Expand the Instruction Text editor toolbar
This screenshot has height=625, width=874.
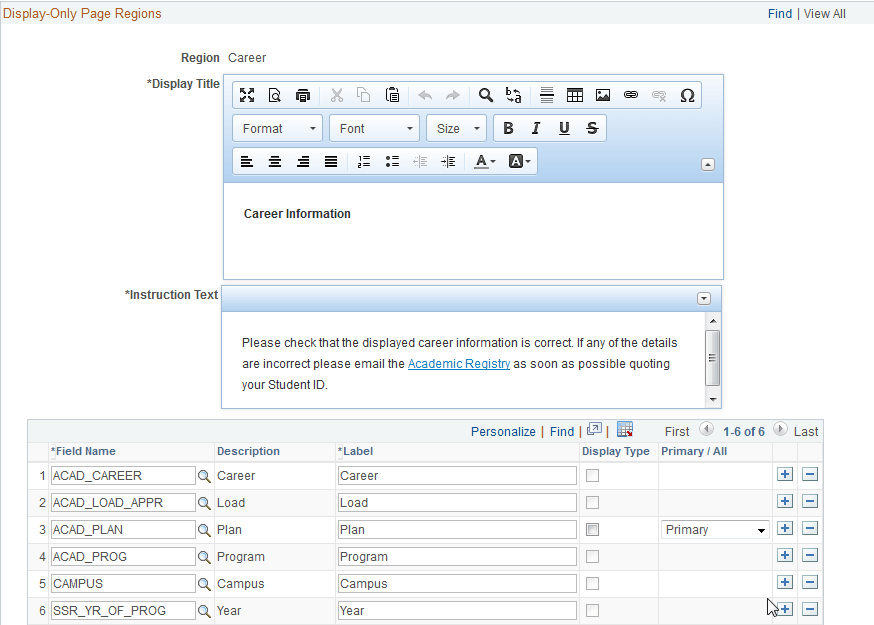[703, 299]
